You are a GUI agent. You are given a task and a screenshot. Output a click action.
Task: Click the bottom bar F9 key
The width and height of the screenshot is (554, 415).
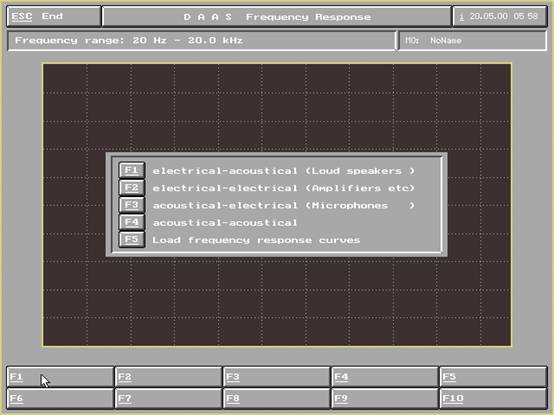click(385, 398)
